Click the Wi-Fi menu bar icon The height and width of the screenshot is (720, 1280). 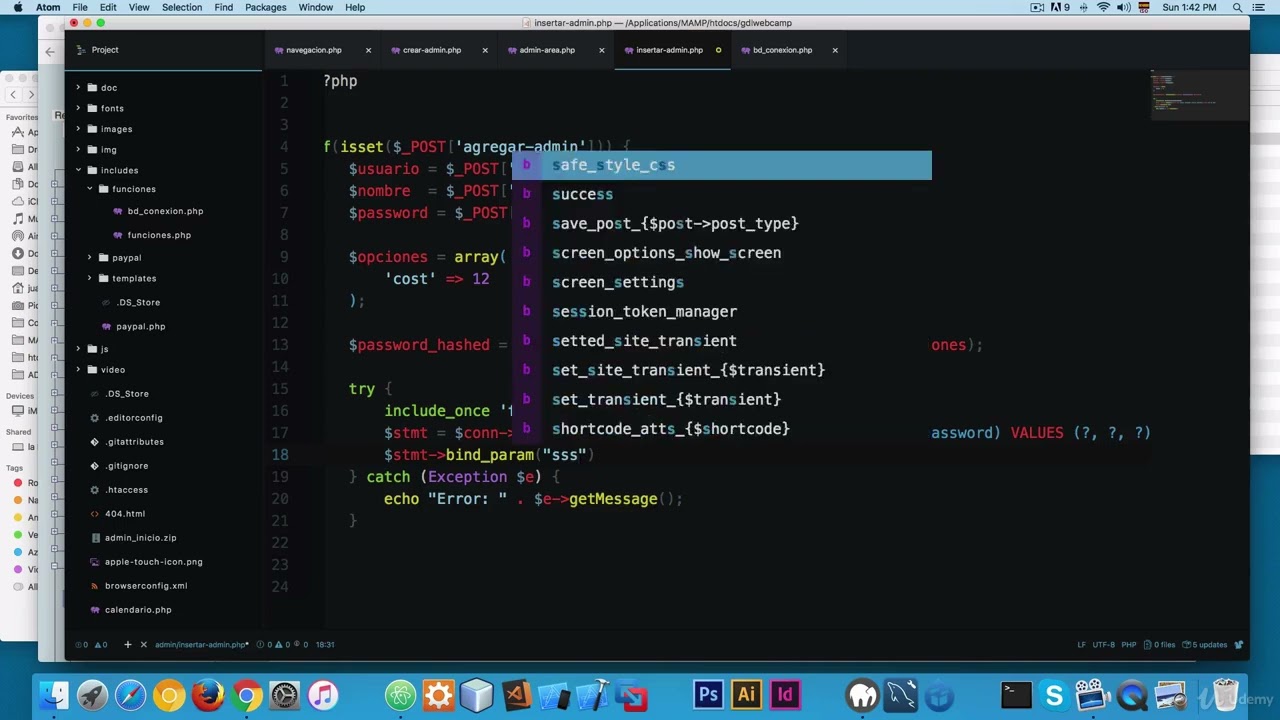pyautogui.click(x=1104, y=7)
